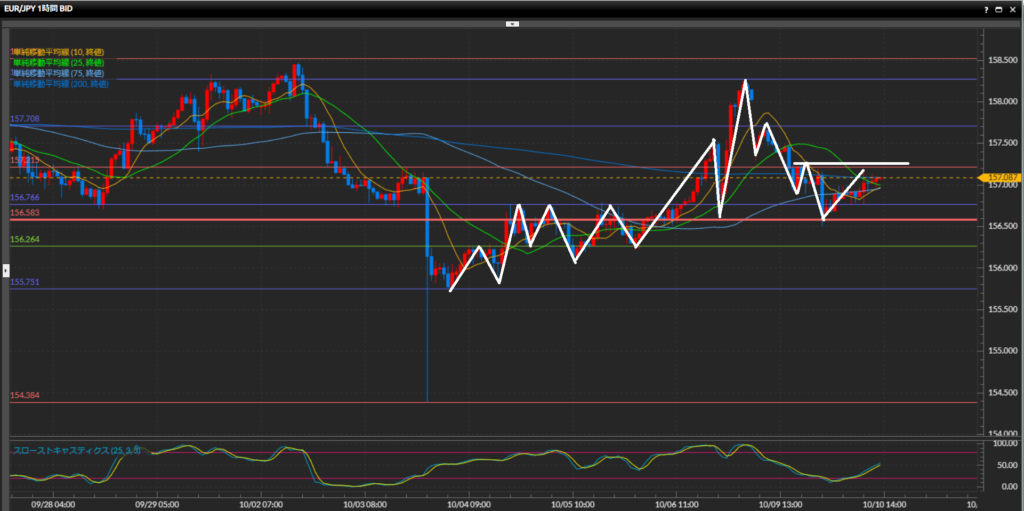
Task: Click the slow stochastics indicator label
Action: [x=76, y=451]
